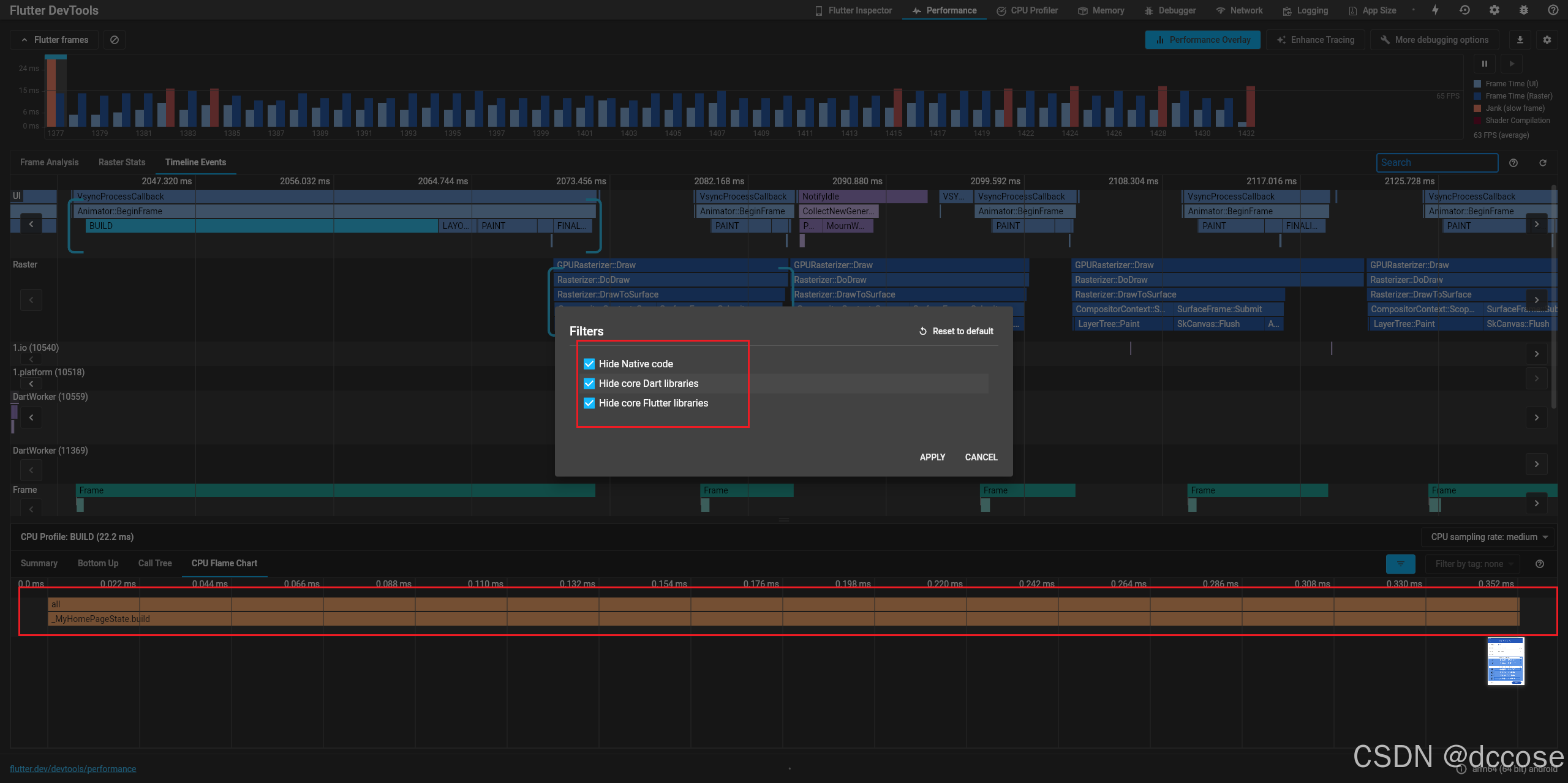Click the hot restart icon
The width and height of the screenshot is (1568, 783).
tap(1464, 10)
